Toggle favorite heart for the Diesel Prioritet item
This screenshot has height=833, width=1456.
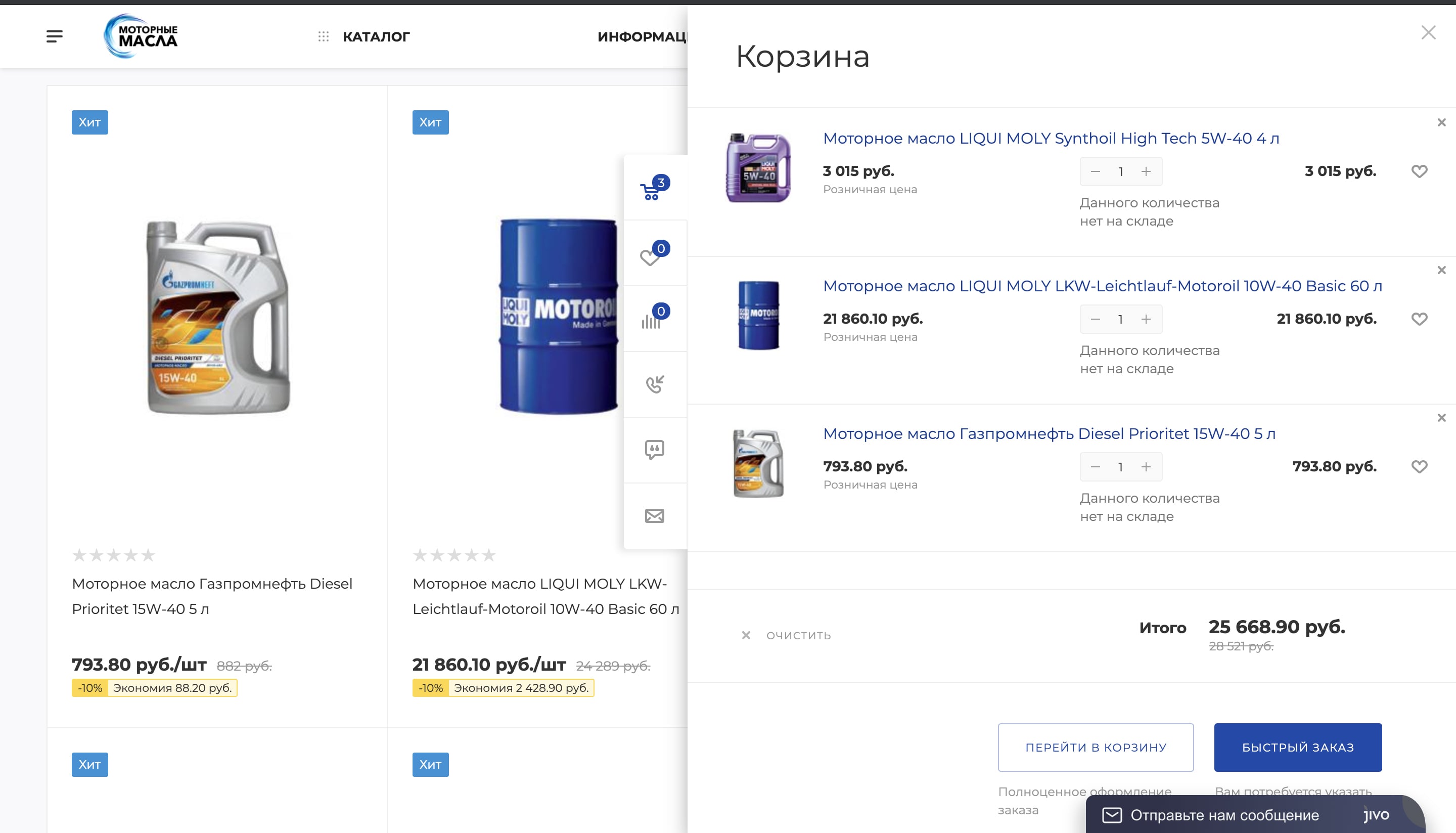(1419, 466)
